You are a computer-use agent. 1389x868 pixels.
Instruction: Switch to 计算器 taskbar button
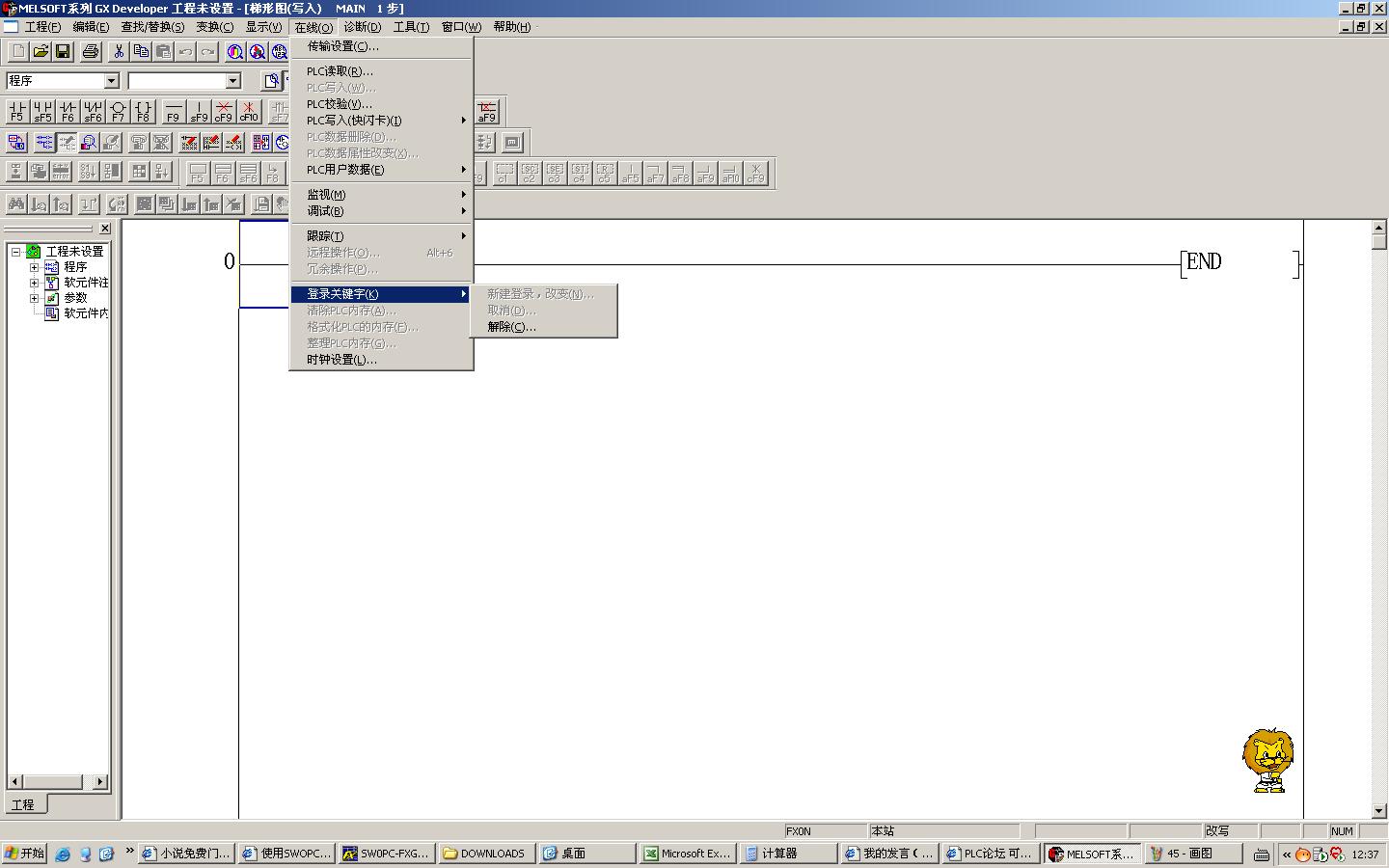[788, 854]
